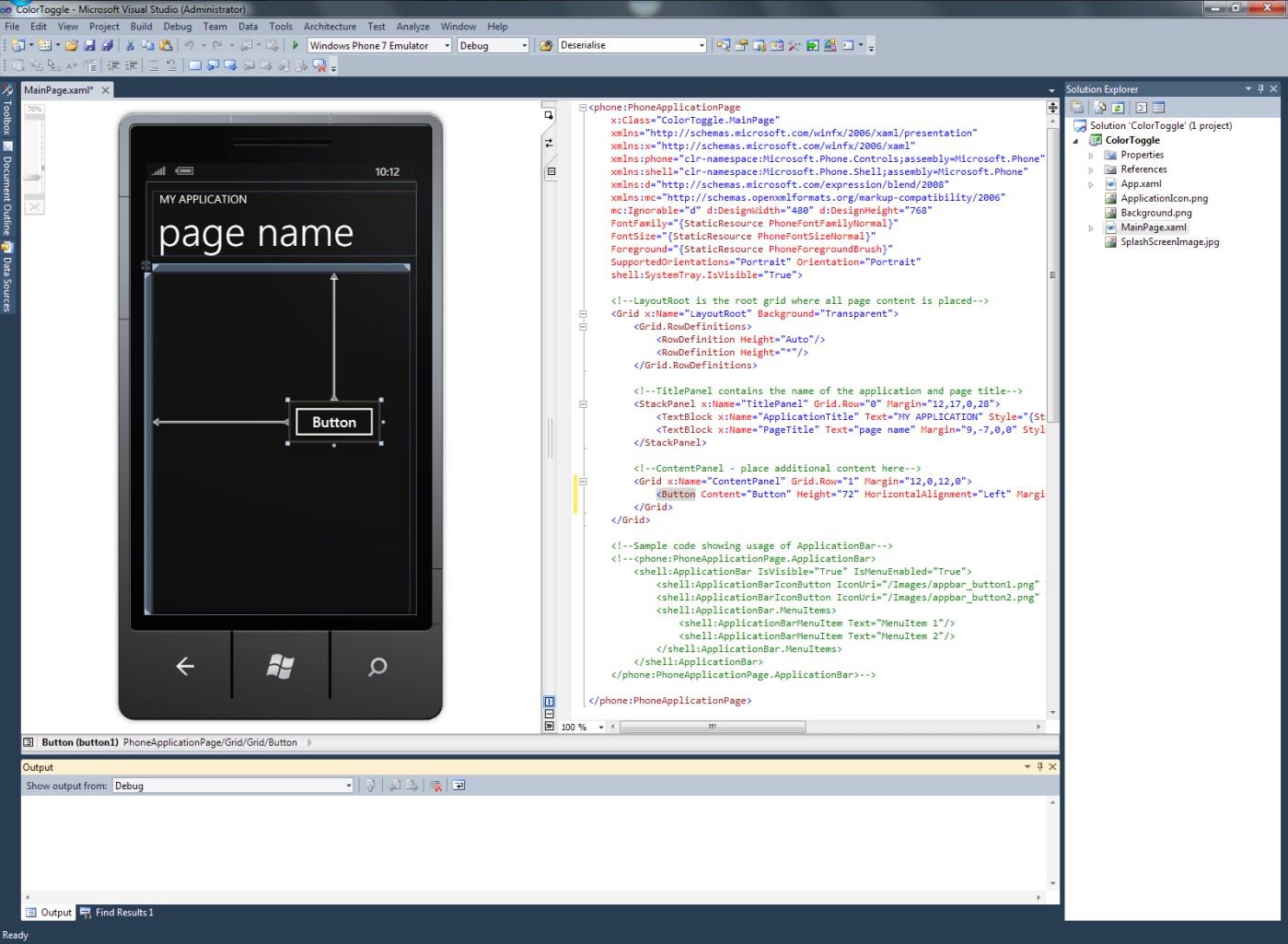Click the phone's search hardware button
Image resolution: width=1288 pixels, height=944 pixels.
tap(377, 666)
